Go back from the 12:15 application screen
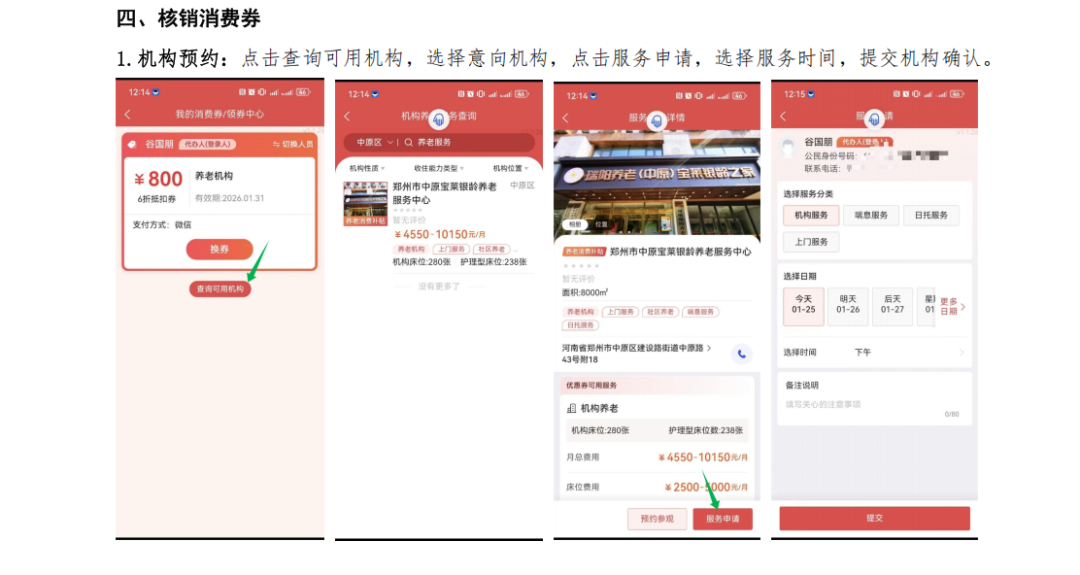This screenshot has width=1080, height=575. 782,116
